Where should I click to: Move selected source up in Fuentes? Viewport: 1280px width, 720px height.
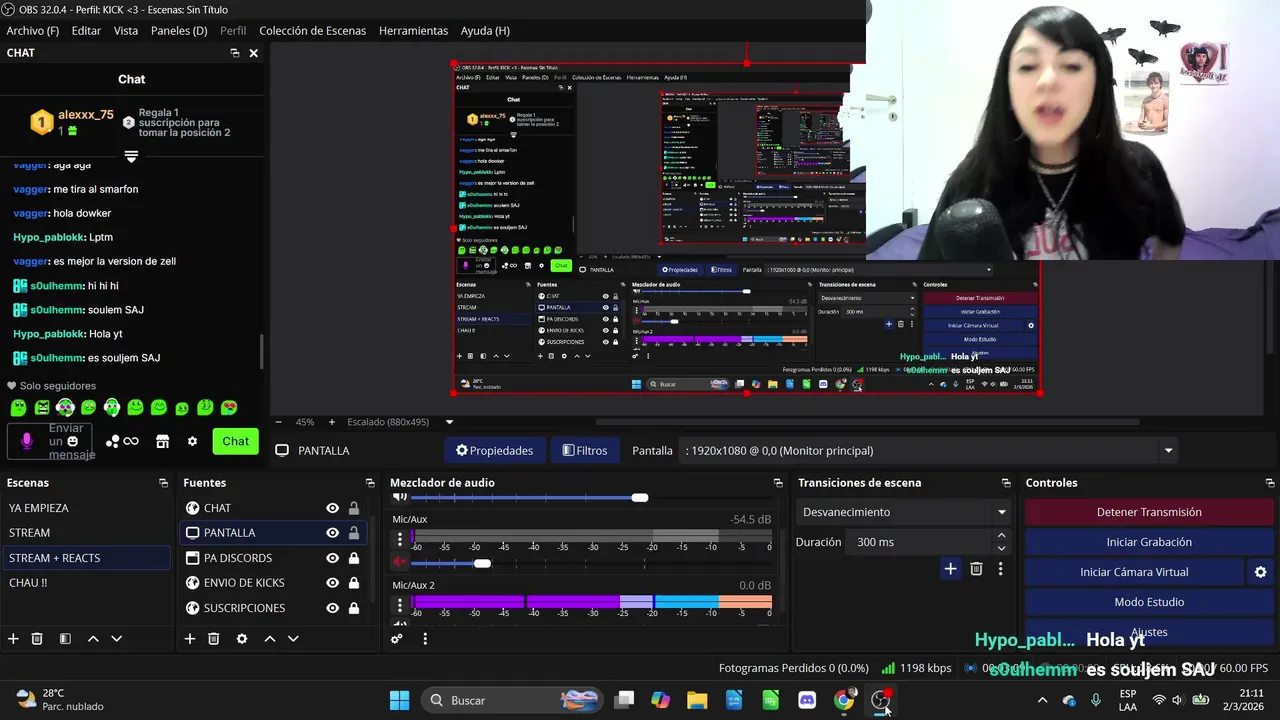[x=269, y=639]
